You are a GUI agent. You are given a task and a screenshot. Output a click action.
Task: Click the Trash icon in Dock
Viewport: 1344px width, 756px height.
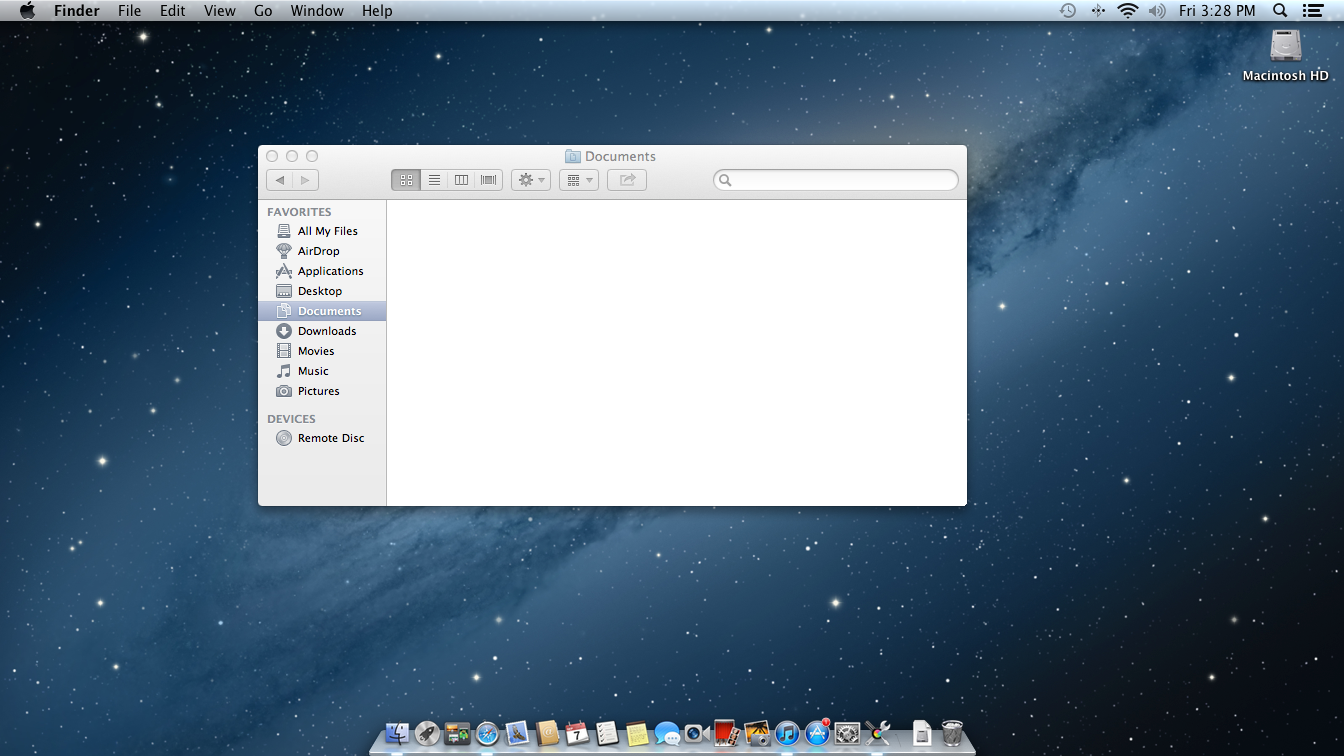(952, 734)
